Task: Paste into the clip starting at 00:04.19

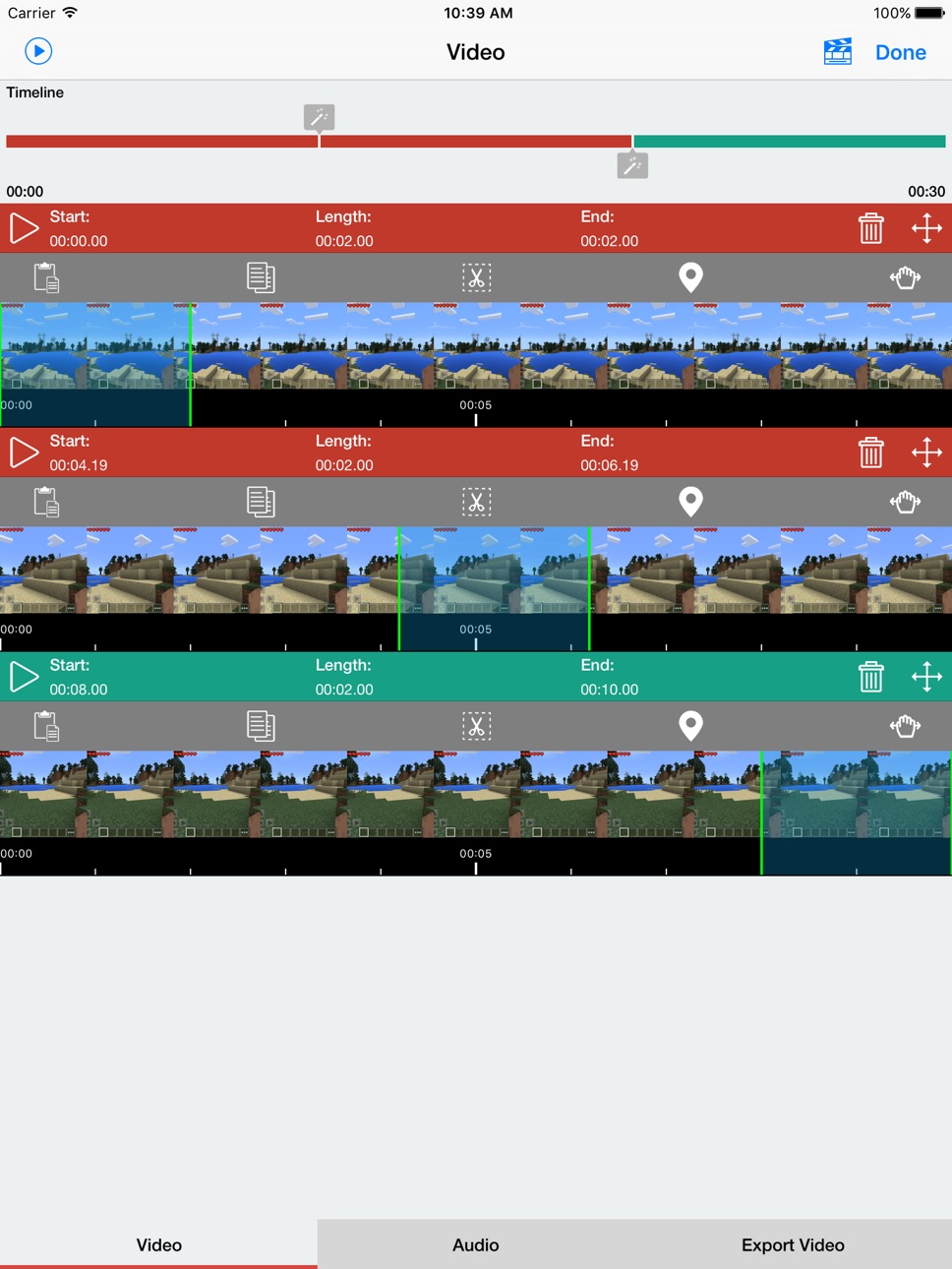Action: pos(46,502)
